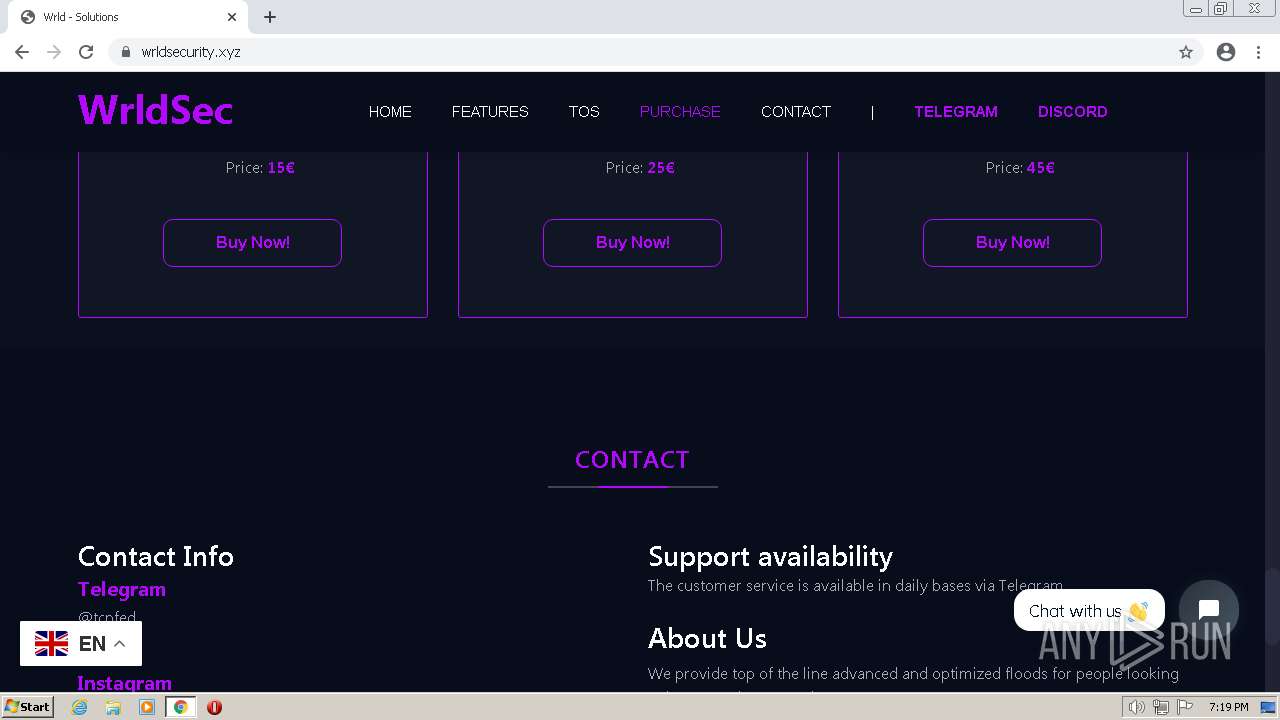Screen dimensions: 1280x720
Task: Open the live chat launcher icon
Action: 1209,610
